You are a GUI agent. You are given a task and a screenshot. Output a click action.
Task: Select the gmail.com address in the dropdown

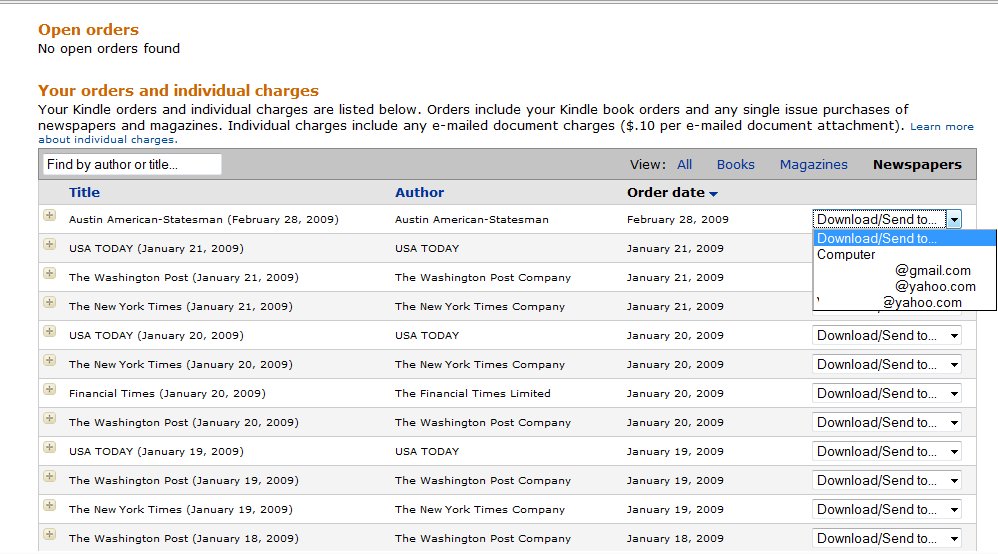[932, 271]
